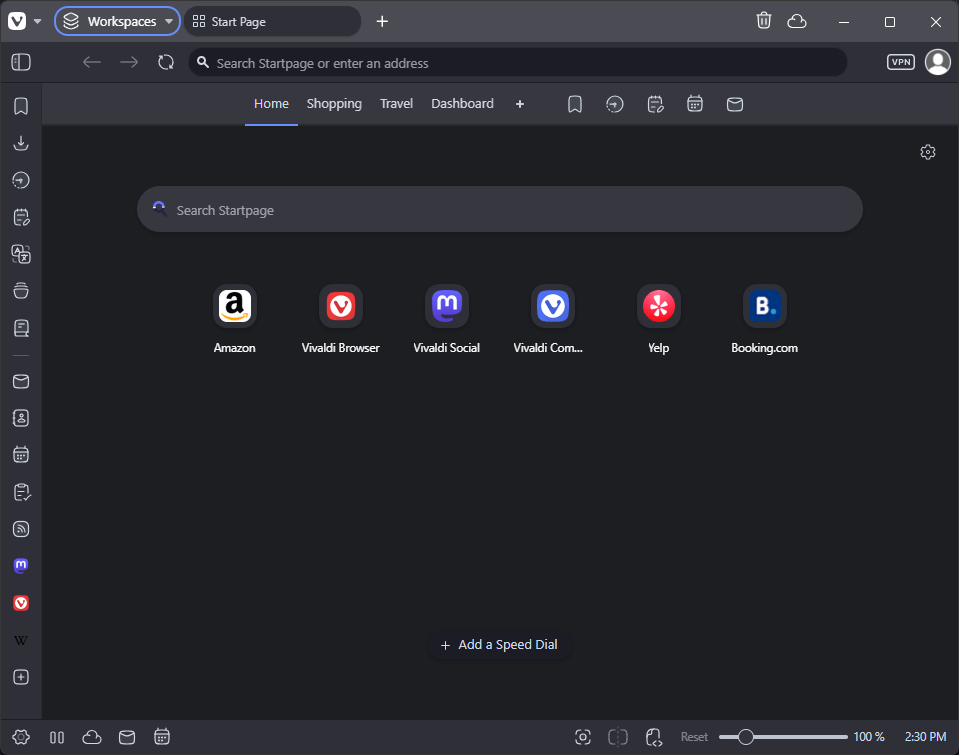Add a new web panel
The image size is (959, 755).
pos(21,677)
